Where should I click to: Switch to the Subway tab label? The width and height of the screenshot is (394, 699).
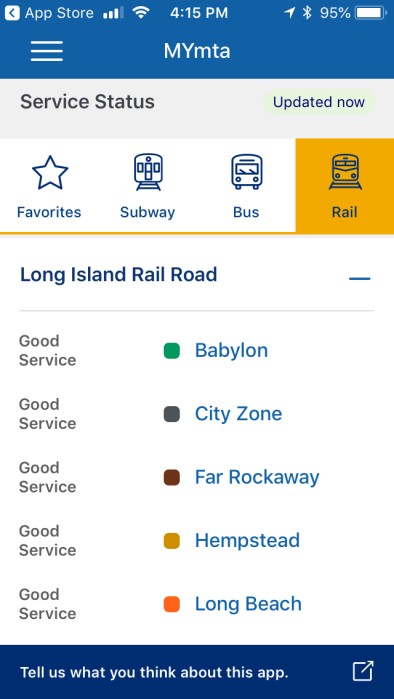148,212
